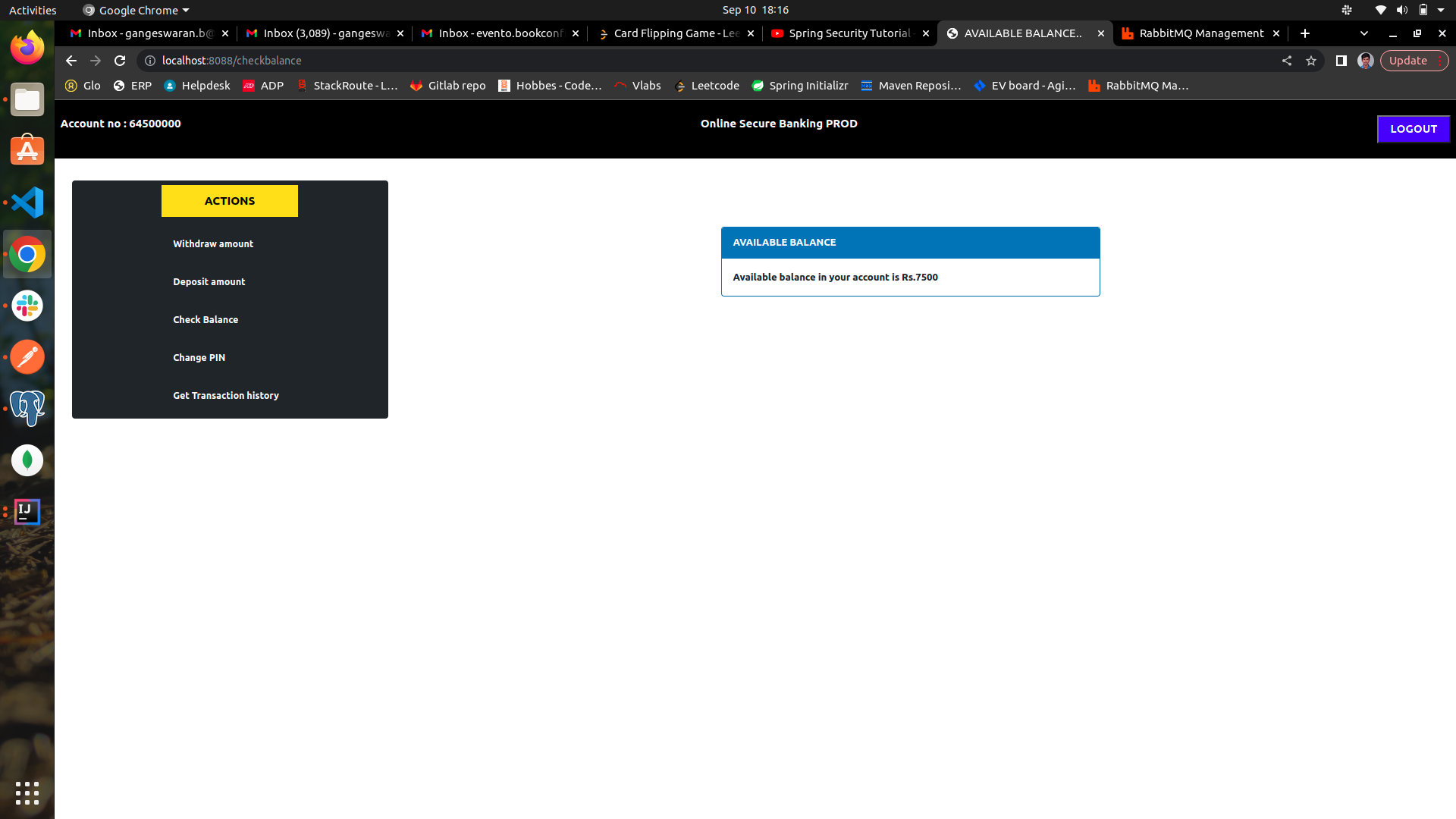Open Get Transaction history link

(x=226, y=395)
